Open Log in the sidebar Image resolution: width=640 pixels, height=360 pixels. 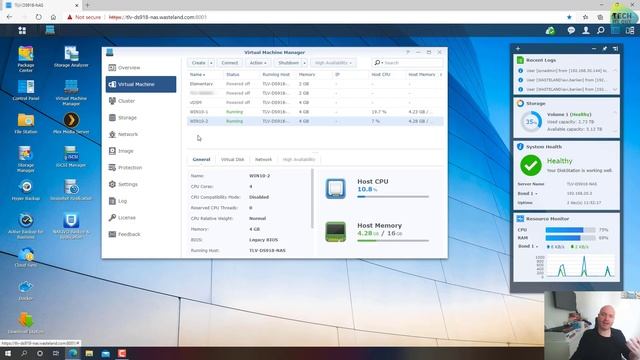(141, 201)
